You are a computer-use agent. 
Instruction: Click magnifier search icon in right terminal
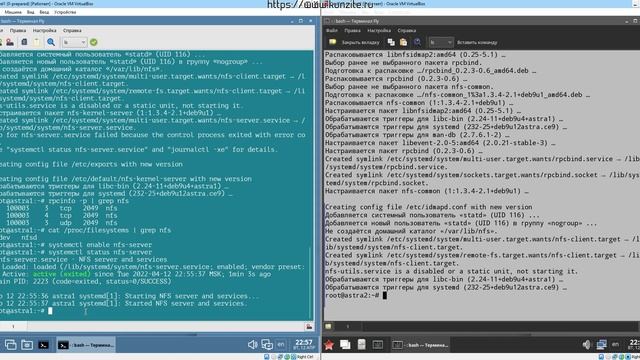coord(417,42)
